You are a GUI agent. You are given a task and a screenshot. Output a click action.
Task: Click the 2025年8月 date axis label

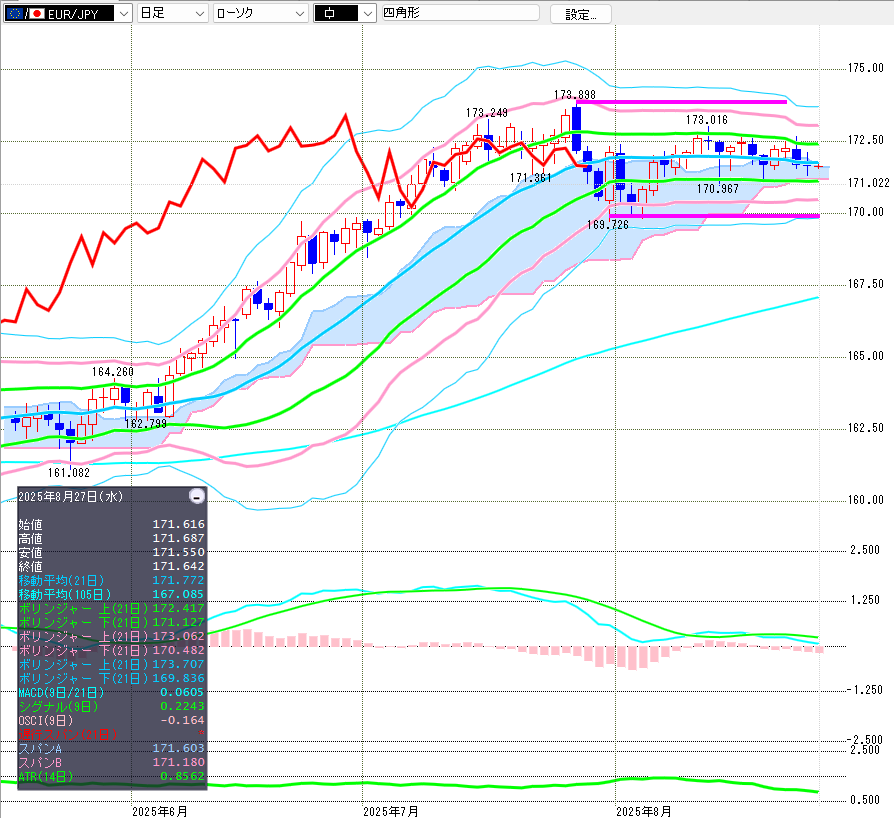tap(644, 811)
